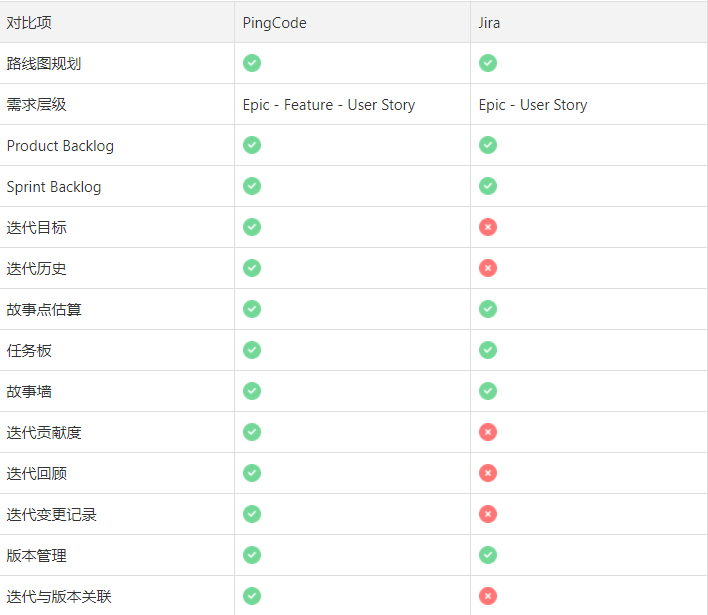
Task: Click the 版本管理 row label
Action: coord(37,555)
